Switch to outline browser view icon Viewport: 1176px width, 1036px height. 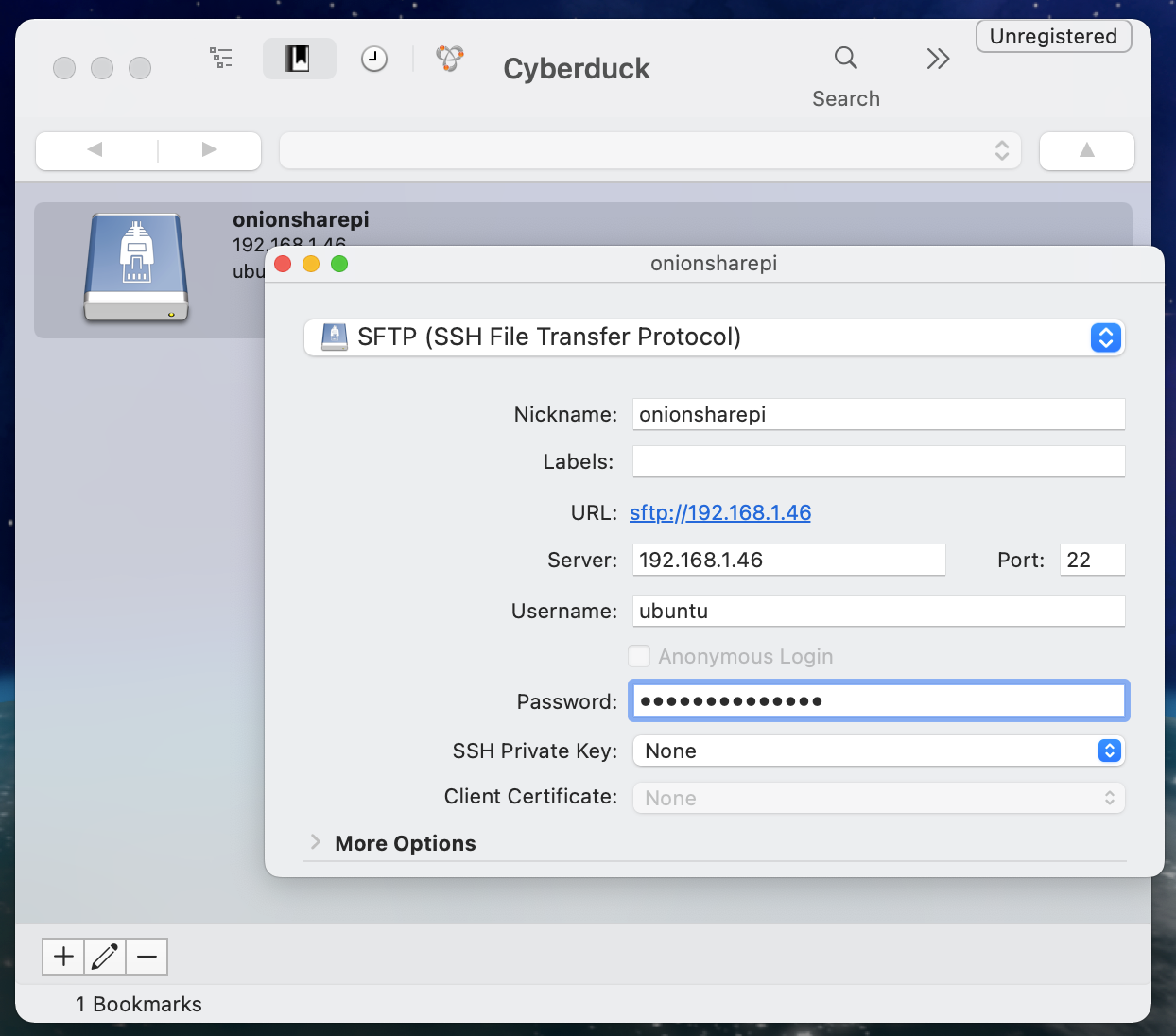[x=221, y=59]
